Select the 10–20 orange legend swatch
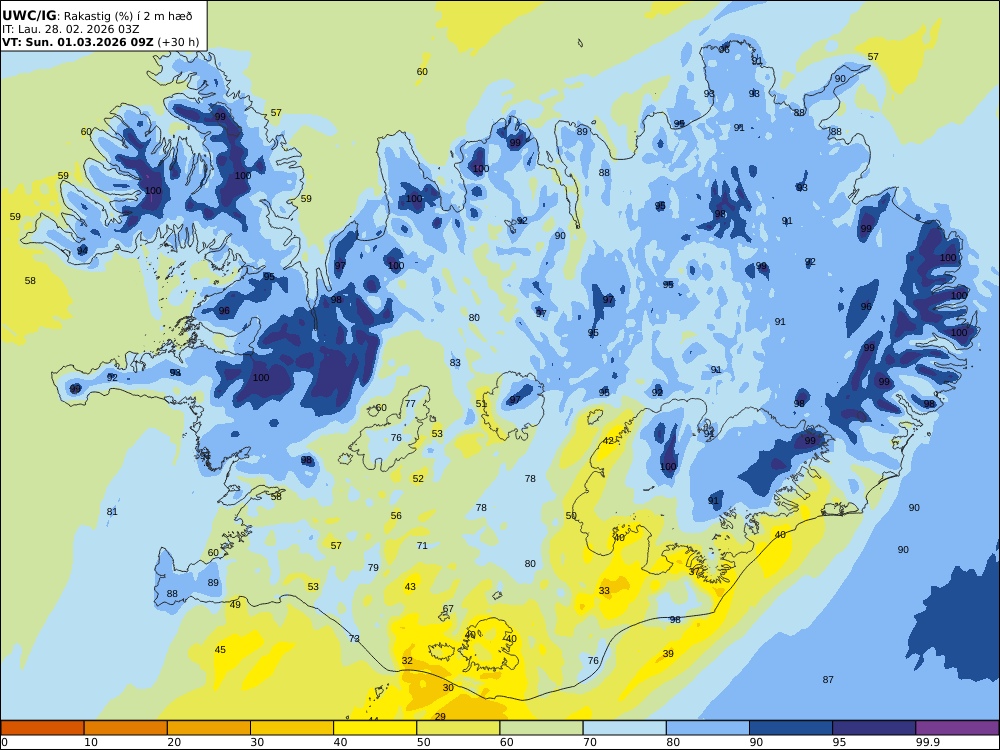 click(x=126, y=728)
